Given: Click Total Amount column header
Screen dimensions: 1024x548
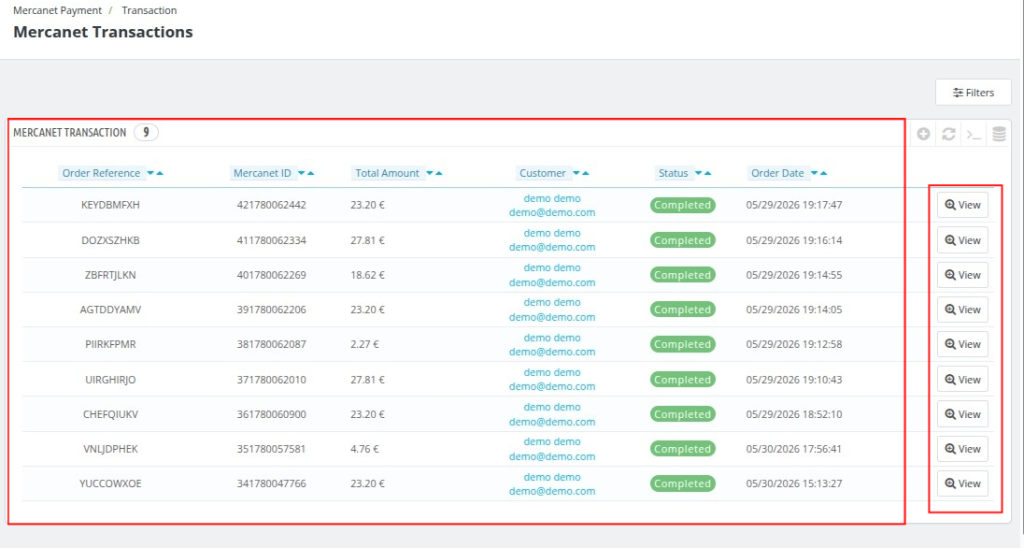Looking at the screenshot, I should [x=387, y=173].
